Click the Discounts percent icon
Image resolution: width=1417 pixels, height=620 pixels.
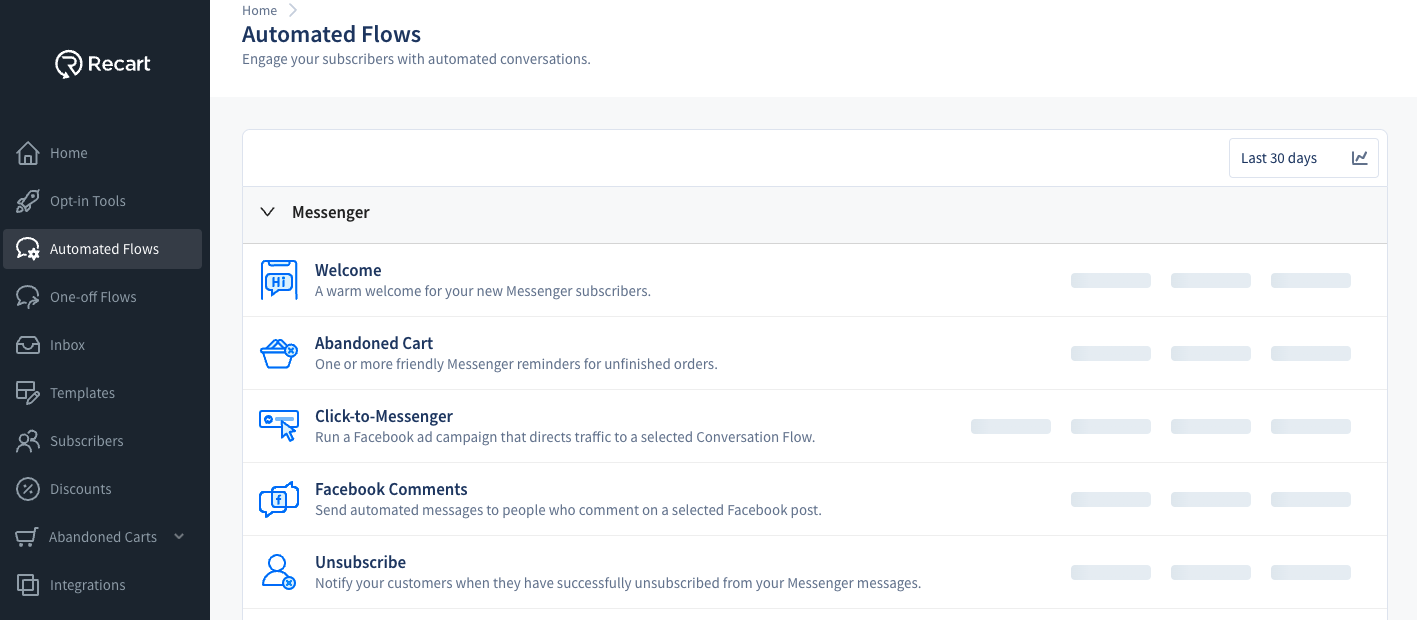[28, 489]
